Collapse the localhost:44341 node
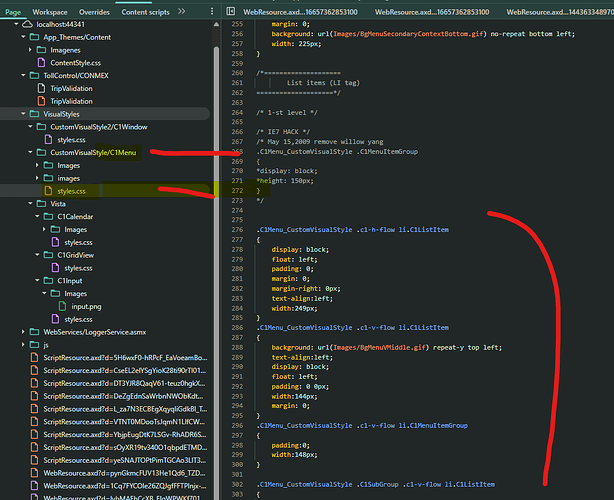This screenshot has width=614, height=500. coord(16,24)
